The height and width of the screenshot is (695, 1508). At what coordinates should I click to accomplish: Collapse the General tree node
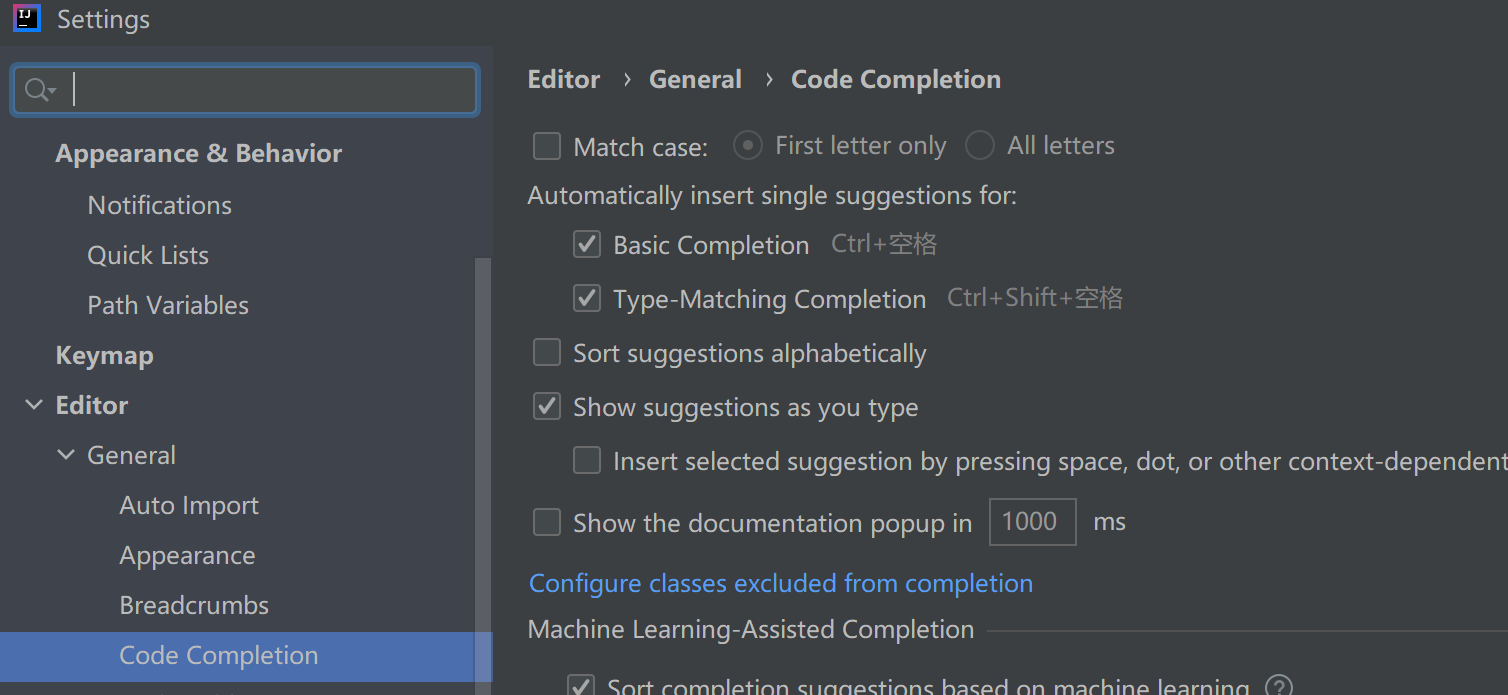(x=66, y=455)
